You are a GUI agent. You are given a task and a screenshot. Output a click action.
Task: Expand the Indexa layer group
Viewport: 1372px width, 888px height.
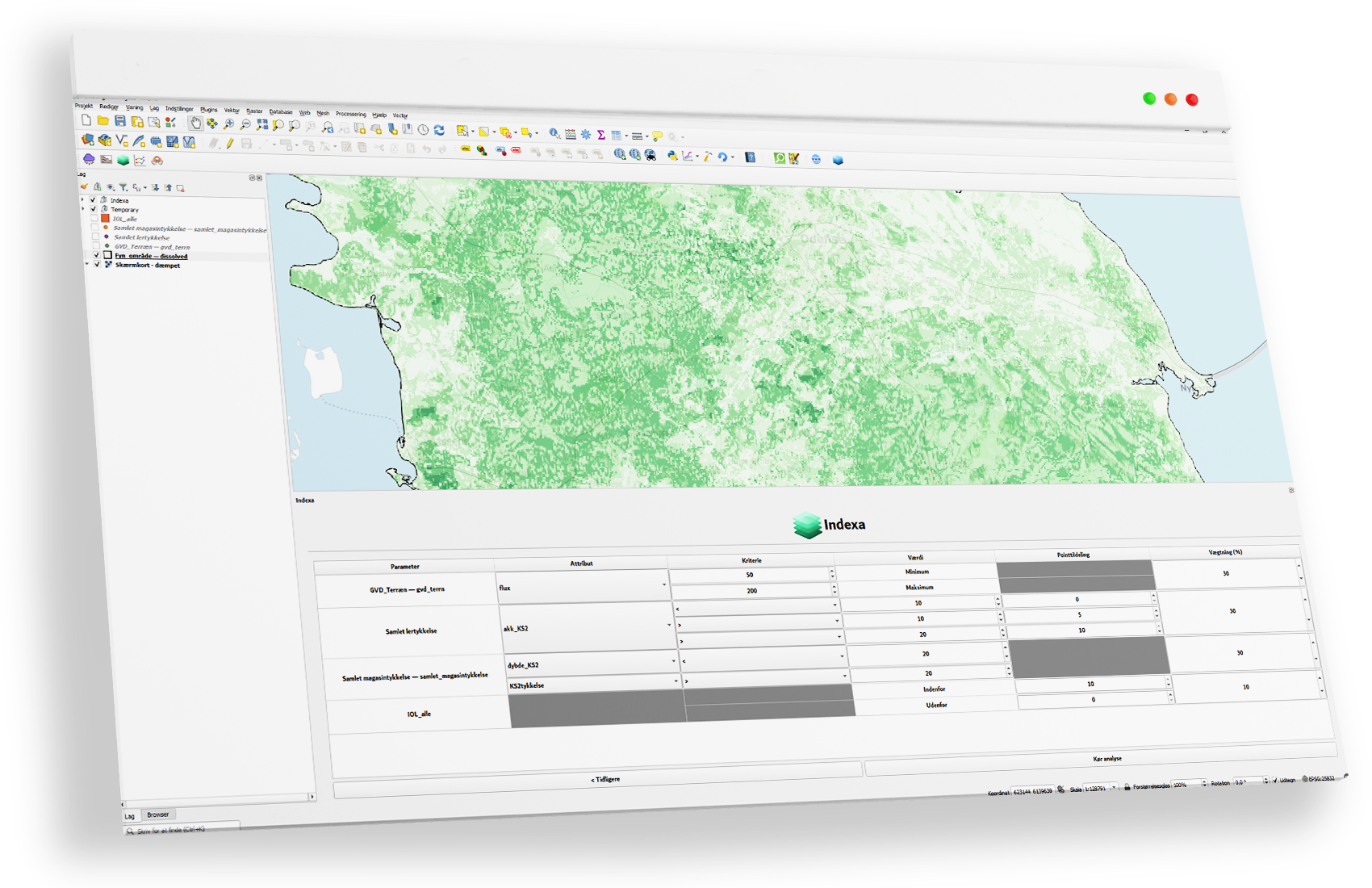[82, 199]
